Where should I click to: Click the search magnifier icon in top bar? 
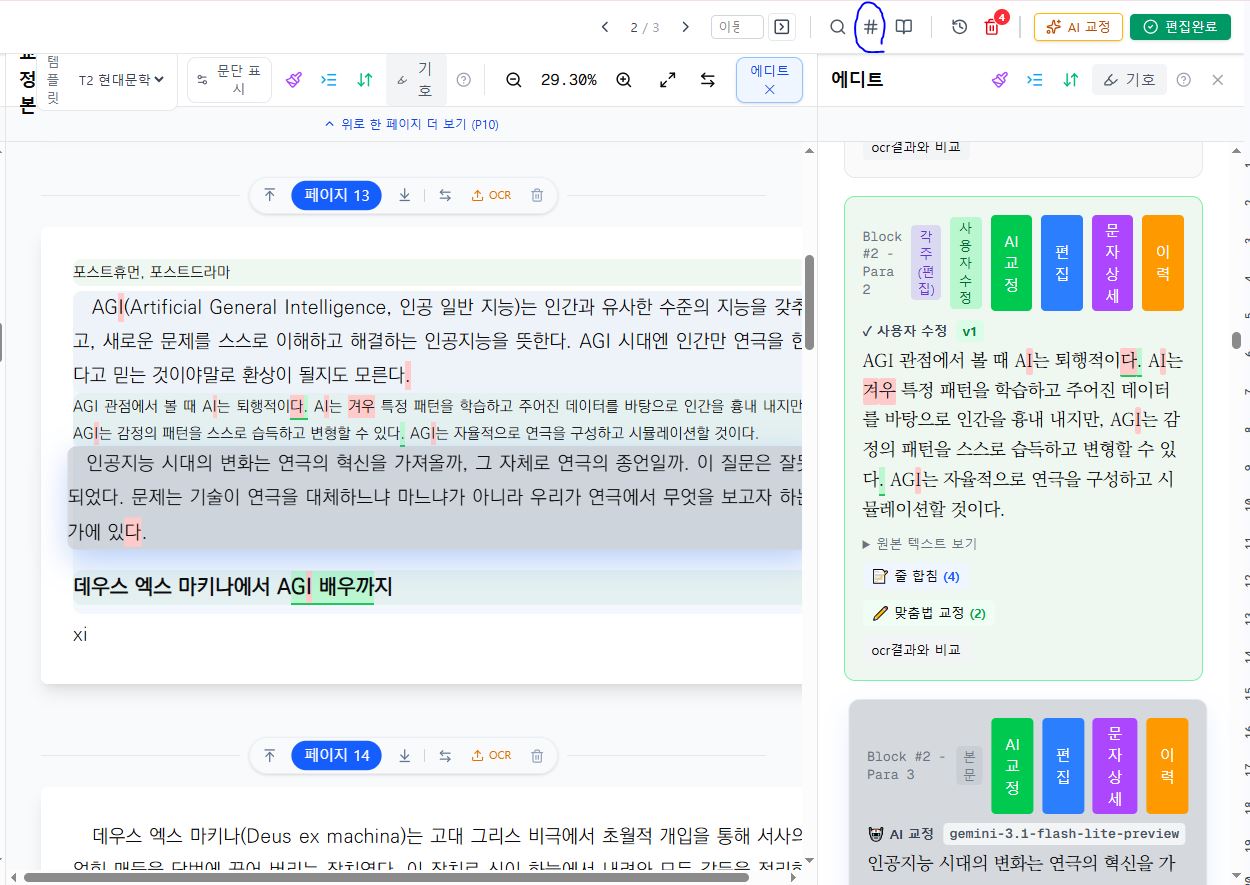[x=838, y=27]
